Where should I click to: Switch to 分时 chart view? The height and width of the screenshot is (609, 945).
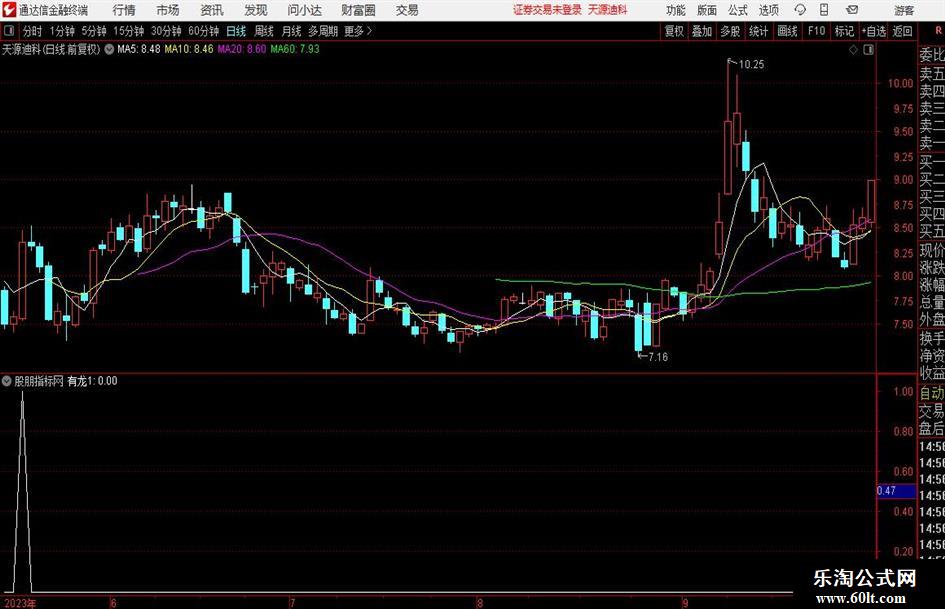click(32, 31)
